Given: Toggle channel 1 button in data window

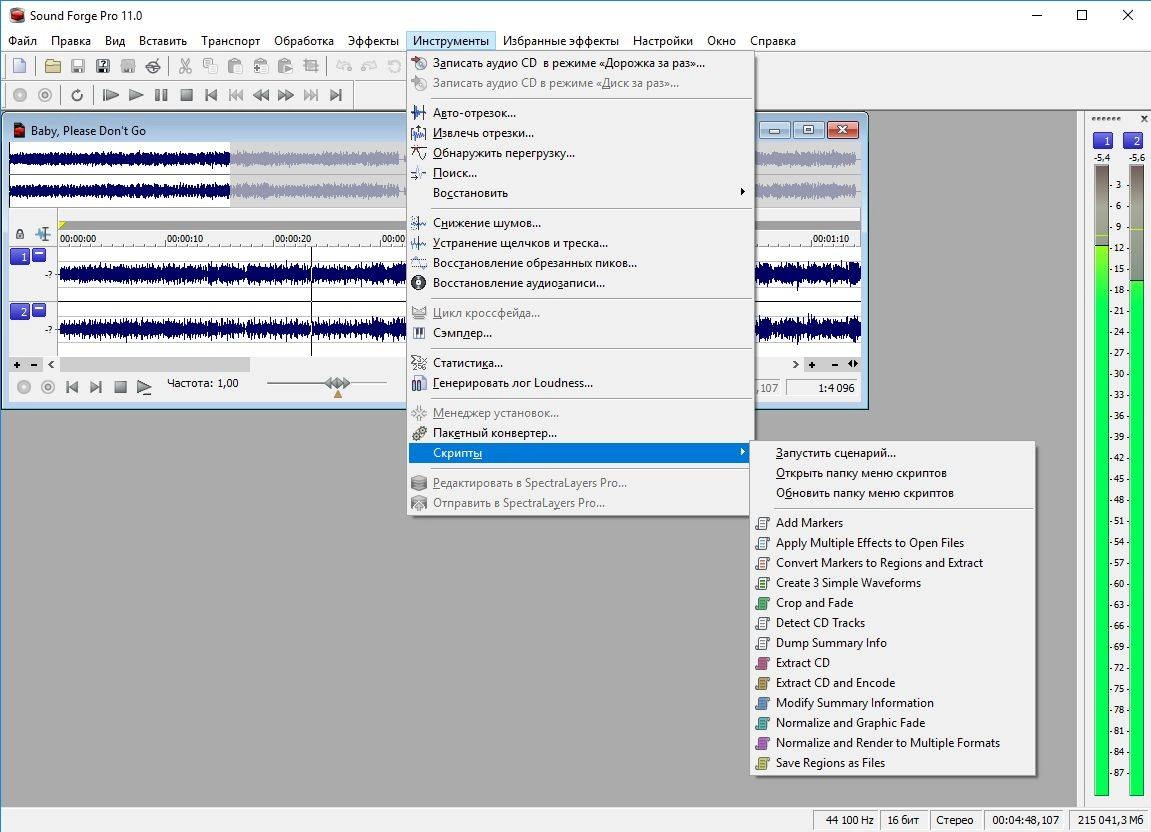Looking at the screenshot, I should click(x=20, y=256).
